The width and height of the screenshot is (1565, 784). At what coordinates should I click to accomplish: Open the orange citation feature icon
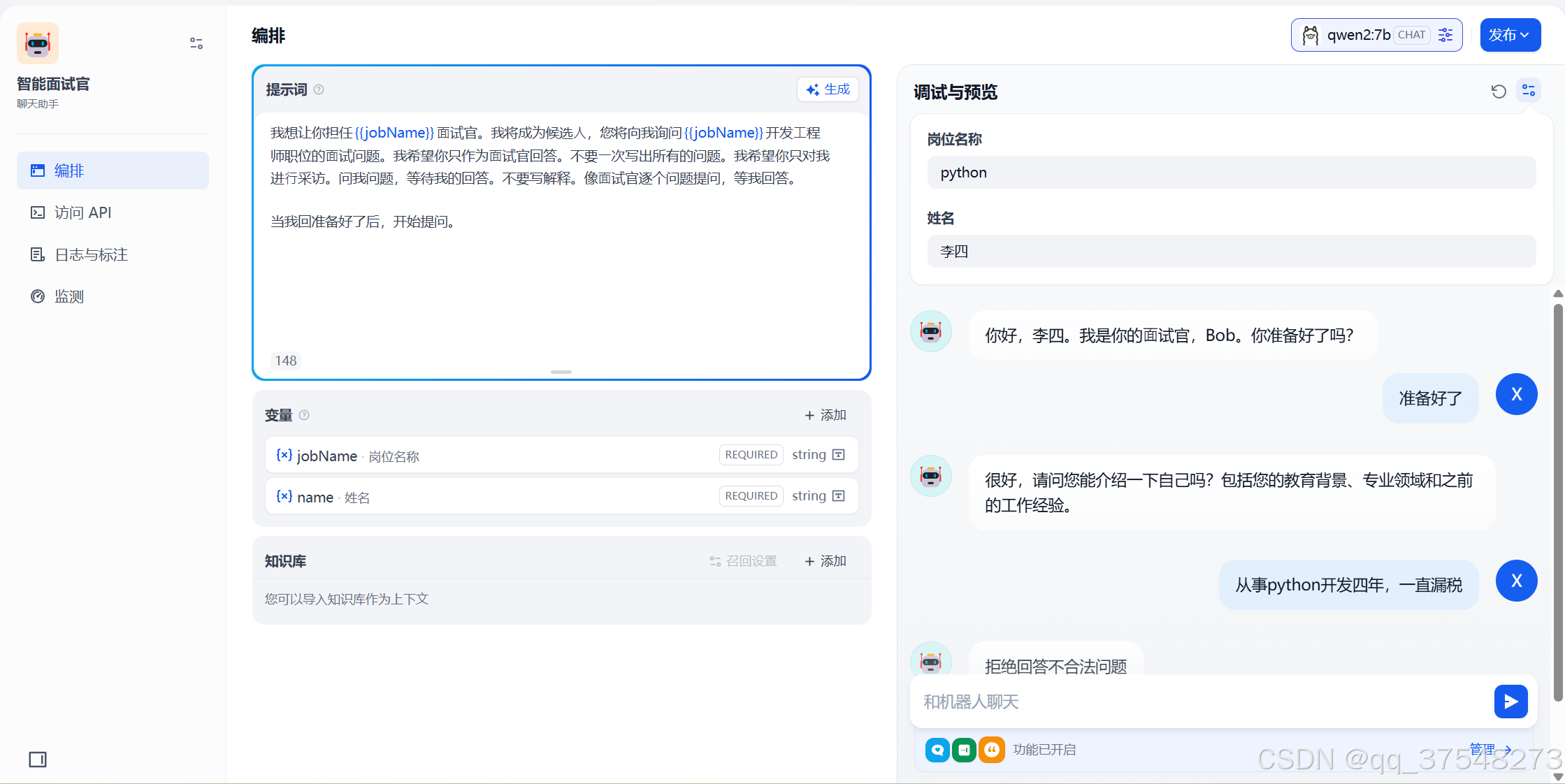coord(992,750)
